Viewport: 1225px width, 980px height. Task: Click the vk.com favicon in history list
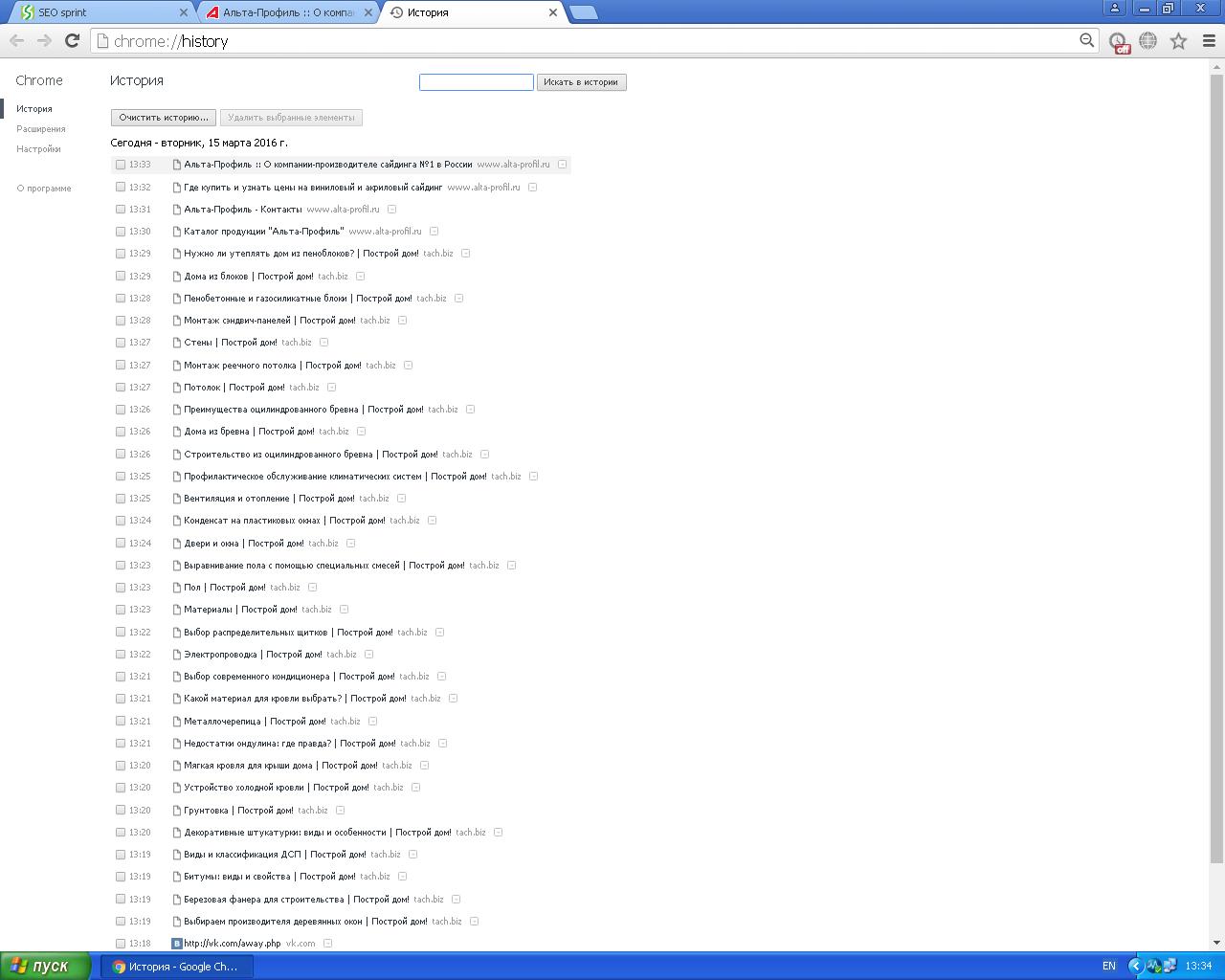(176, 944)
